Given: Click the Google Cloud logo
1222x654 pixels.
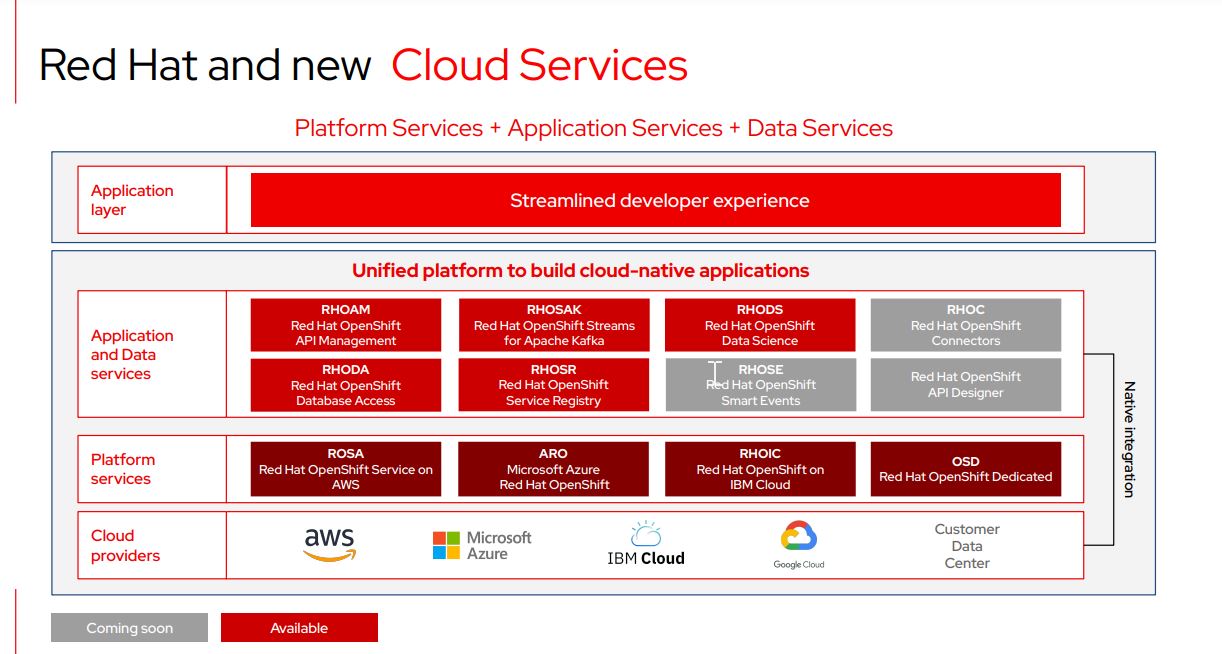Looking at the screenshot, I should 798,545.
